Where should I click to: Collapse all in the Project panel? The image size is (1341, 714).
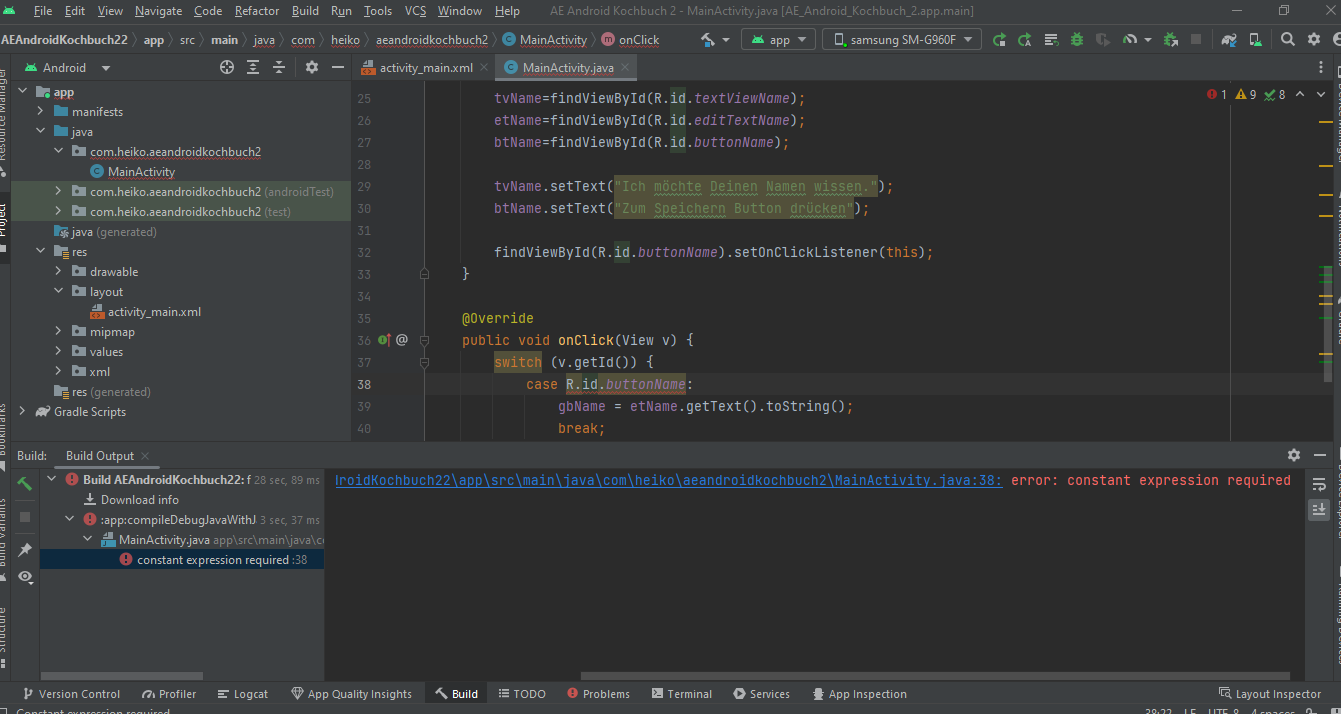(280, 68)
